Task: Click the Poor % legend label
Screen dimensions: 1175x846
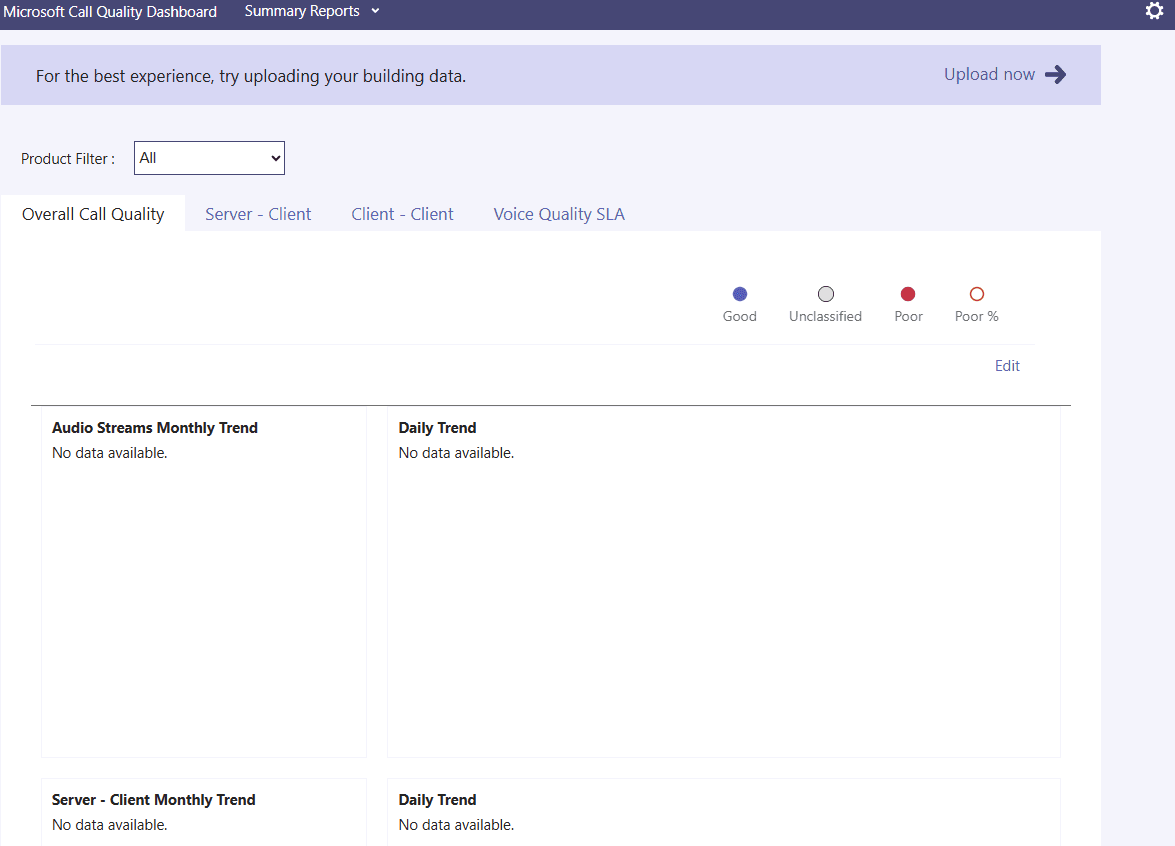Action: pos(976,316)
